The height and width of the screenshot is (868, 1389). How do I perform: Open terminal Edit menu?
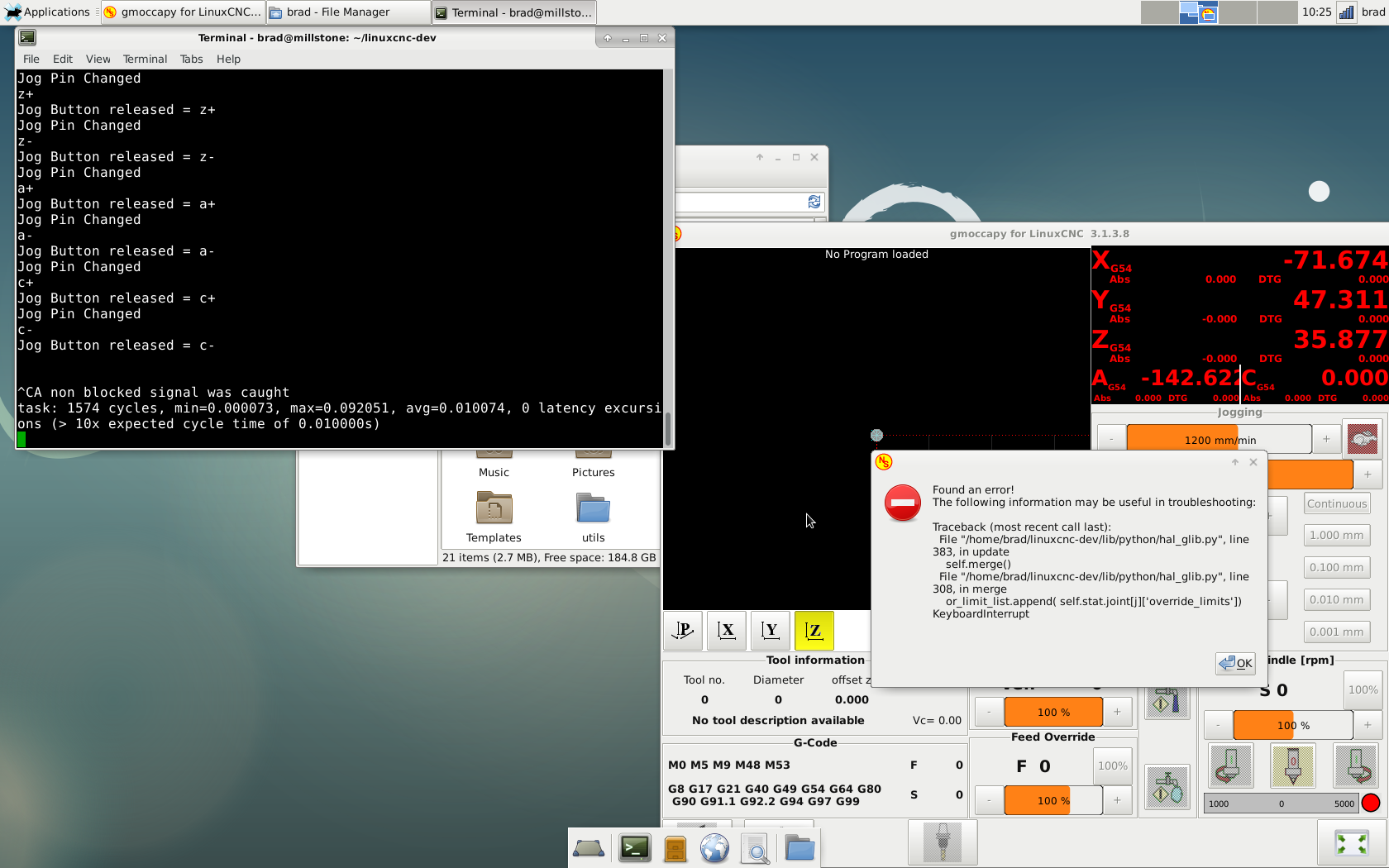coord(63,59)
